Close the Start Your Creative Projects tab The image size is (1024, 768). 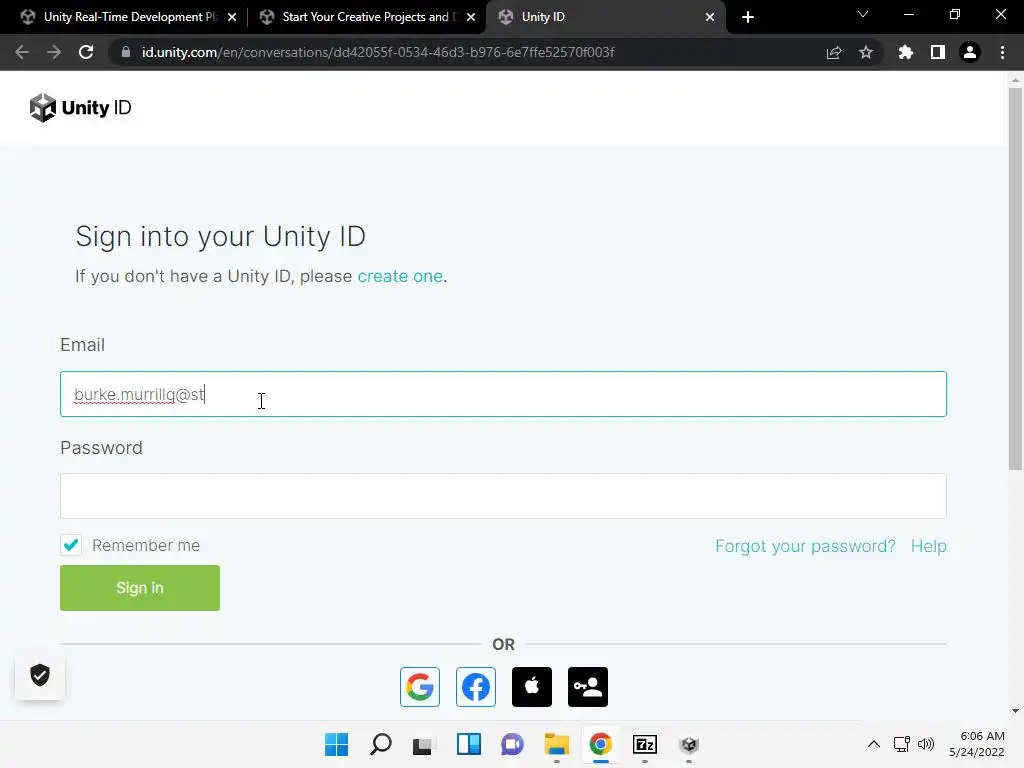click(471, 17)
